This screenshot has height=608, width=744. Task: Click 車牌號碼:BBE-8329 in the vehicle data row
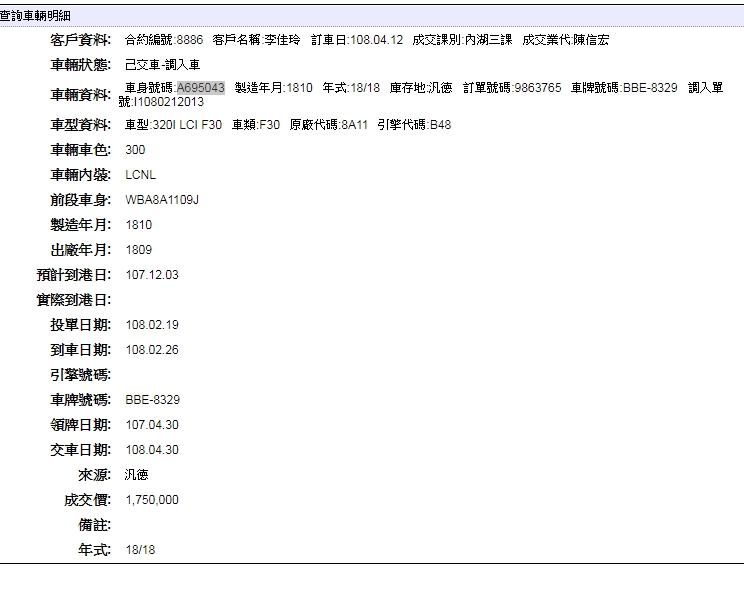[624, 88]
